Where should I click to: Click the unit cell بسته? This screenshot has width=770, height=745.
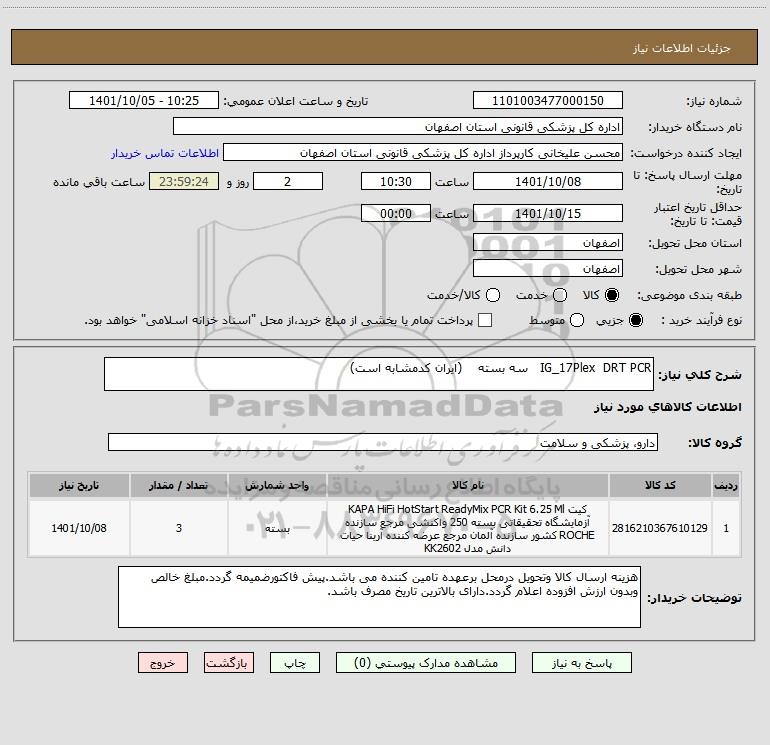pos(277,528)
